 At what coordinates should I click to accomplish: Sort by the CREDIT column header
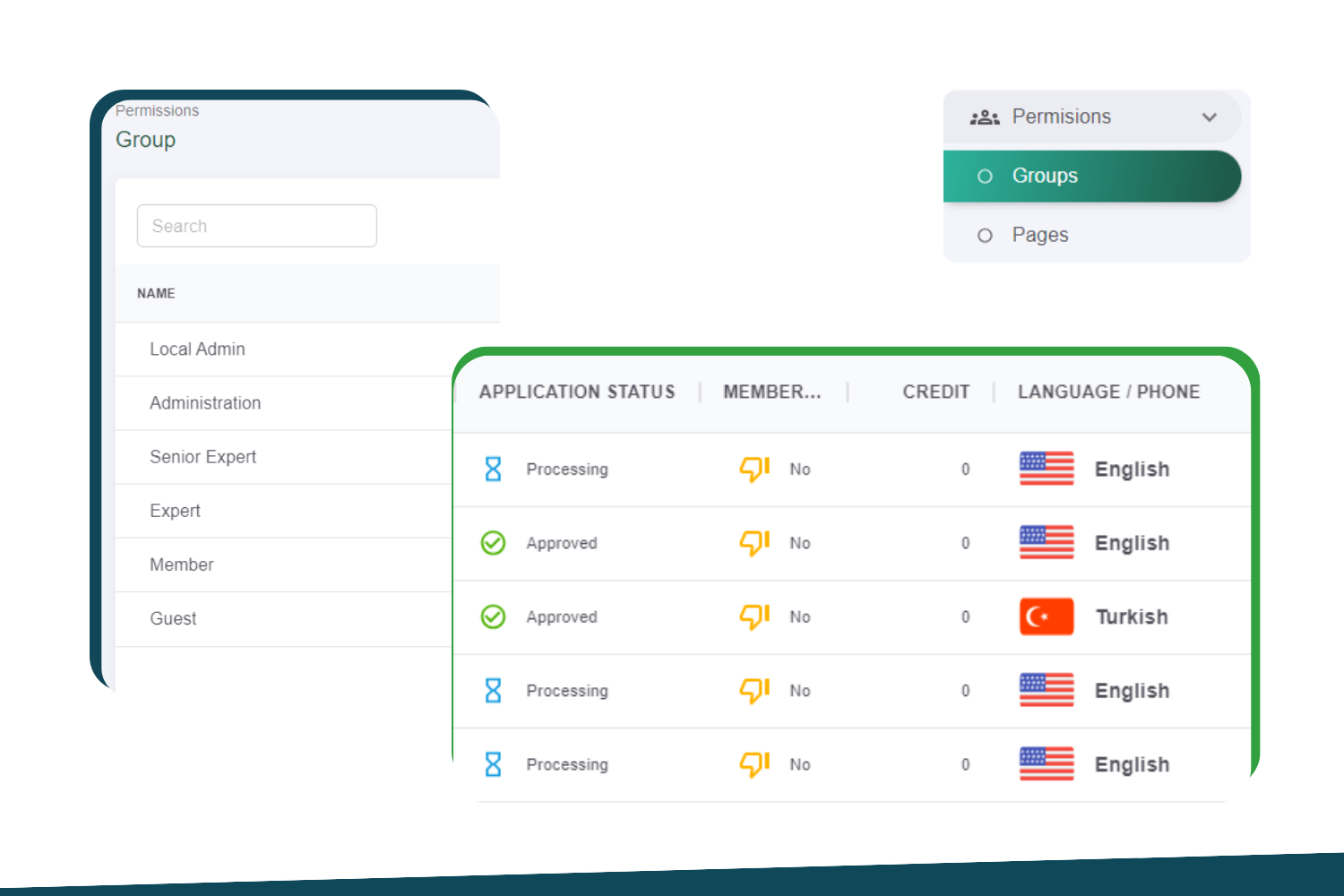pyautogui.click(x=935, y=392)
